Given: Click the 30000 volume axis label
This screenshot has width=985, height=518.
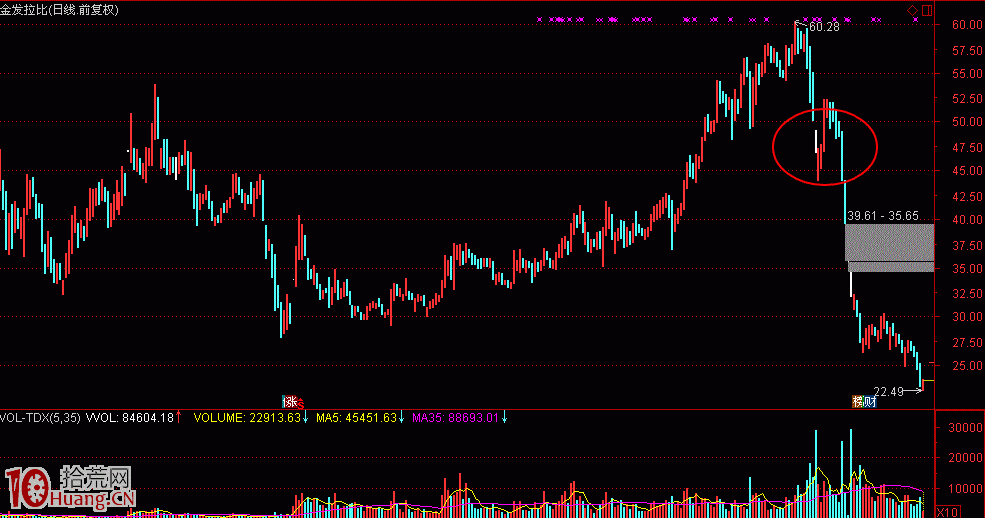Looking at the screenshot, I should coord(965,428).
